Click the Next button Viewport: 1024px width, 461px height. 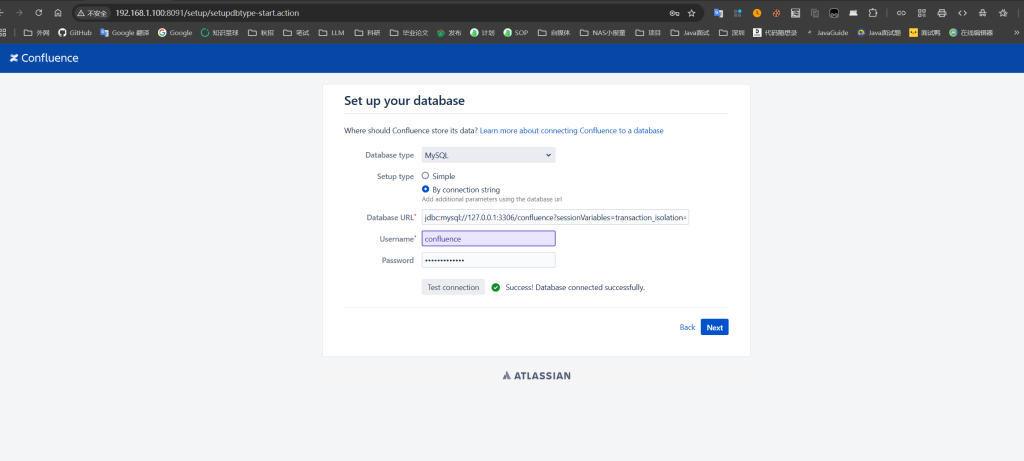click(x=714, y=327)
